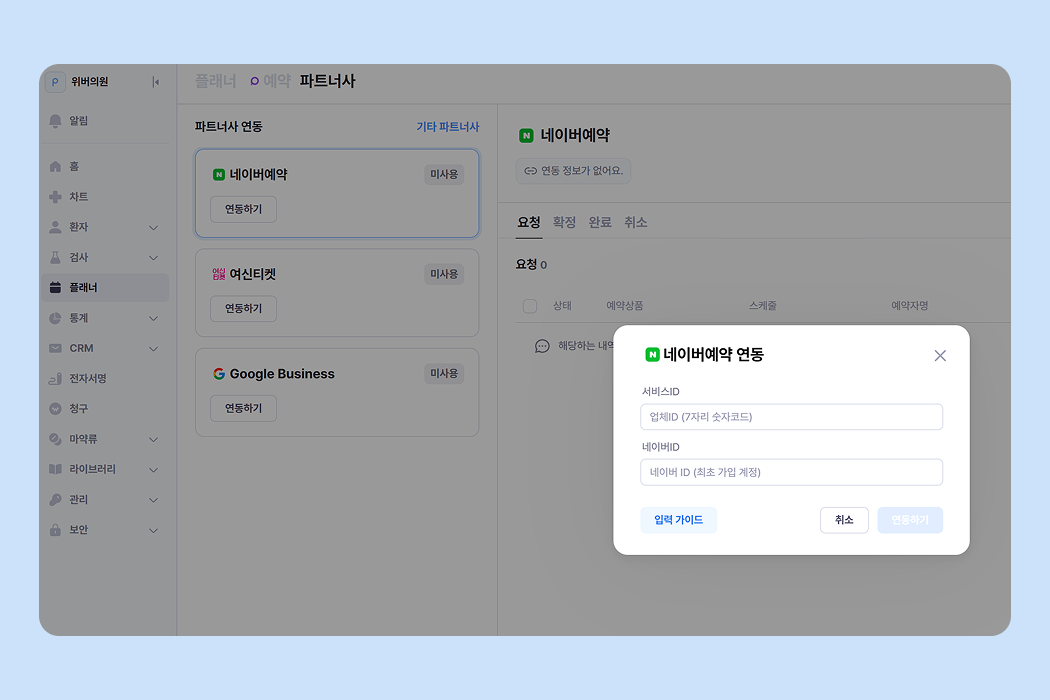Click the 검사 flask icon
This screenshot has width=1050, height=700.
56,257
